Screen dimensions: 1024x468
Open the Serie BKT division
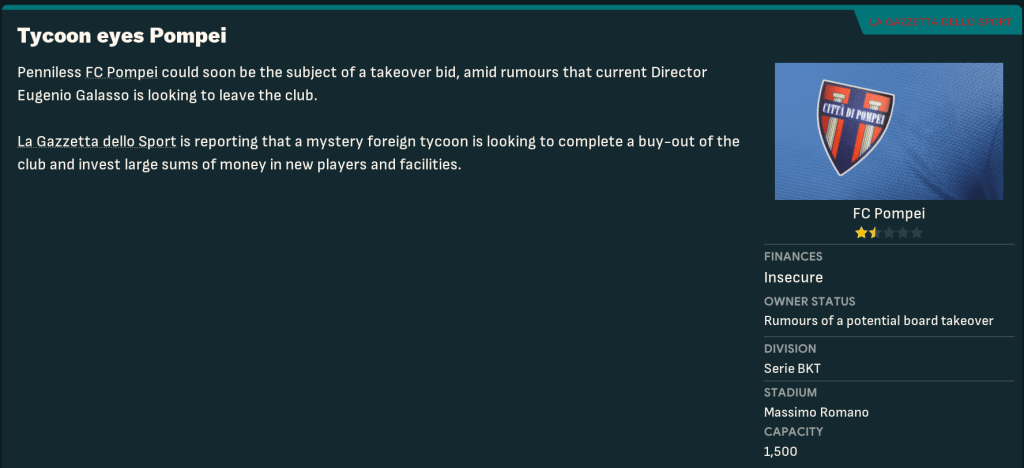pyautogui.click(x=792, y=368)
